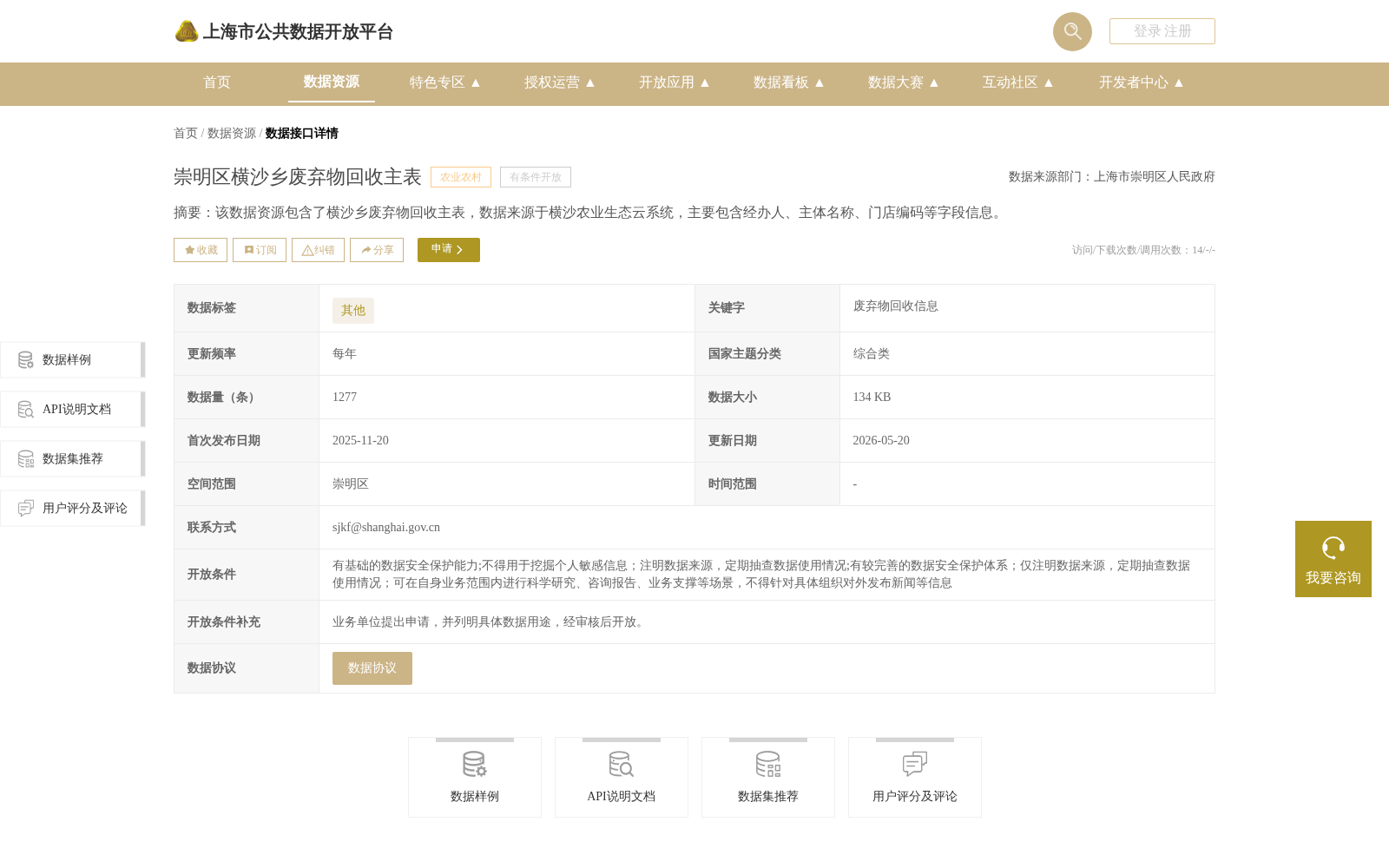Image resolution: width=1389 pixels, height=868 pixels.
Task: Expand the 授权运营 menu
Action: (560, 82)
